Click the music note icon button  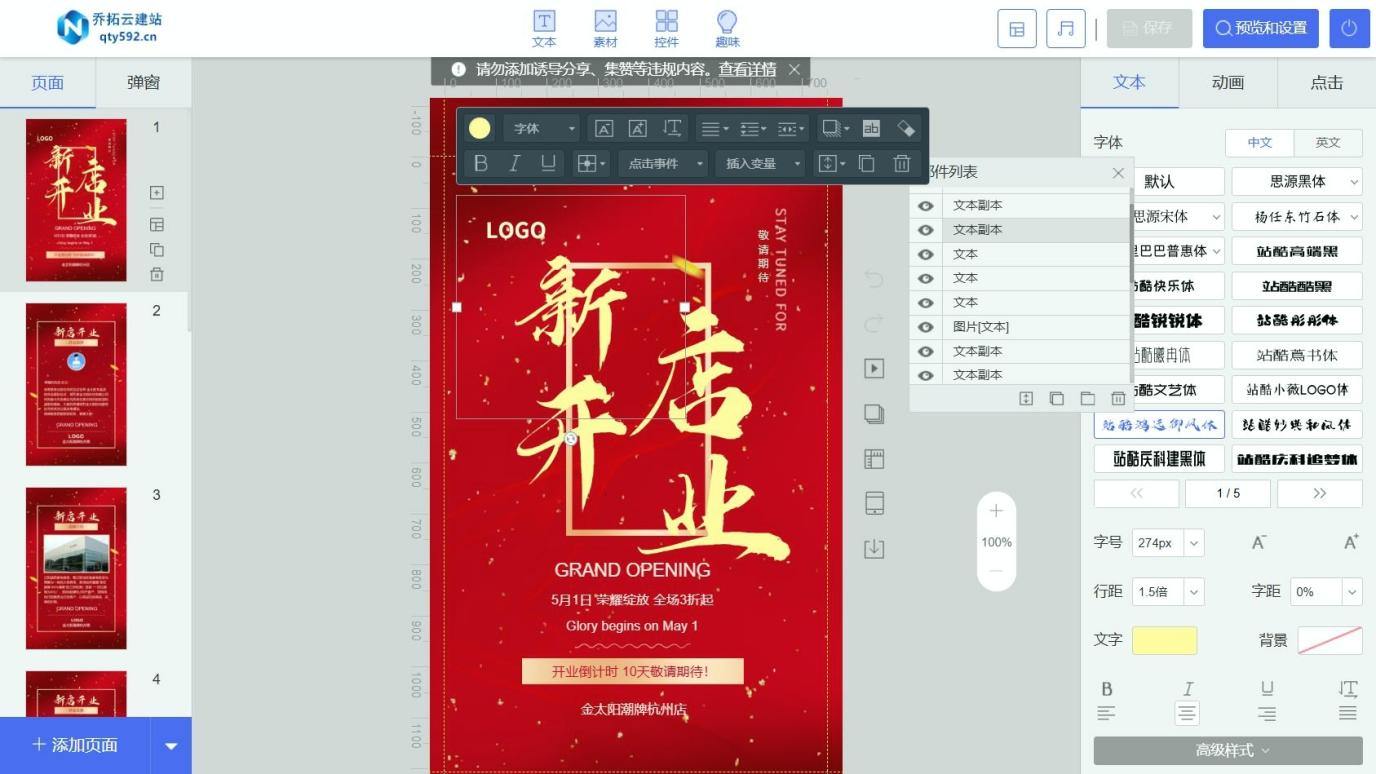(1065, 29)
